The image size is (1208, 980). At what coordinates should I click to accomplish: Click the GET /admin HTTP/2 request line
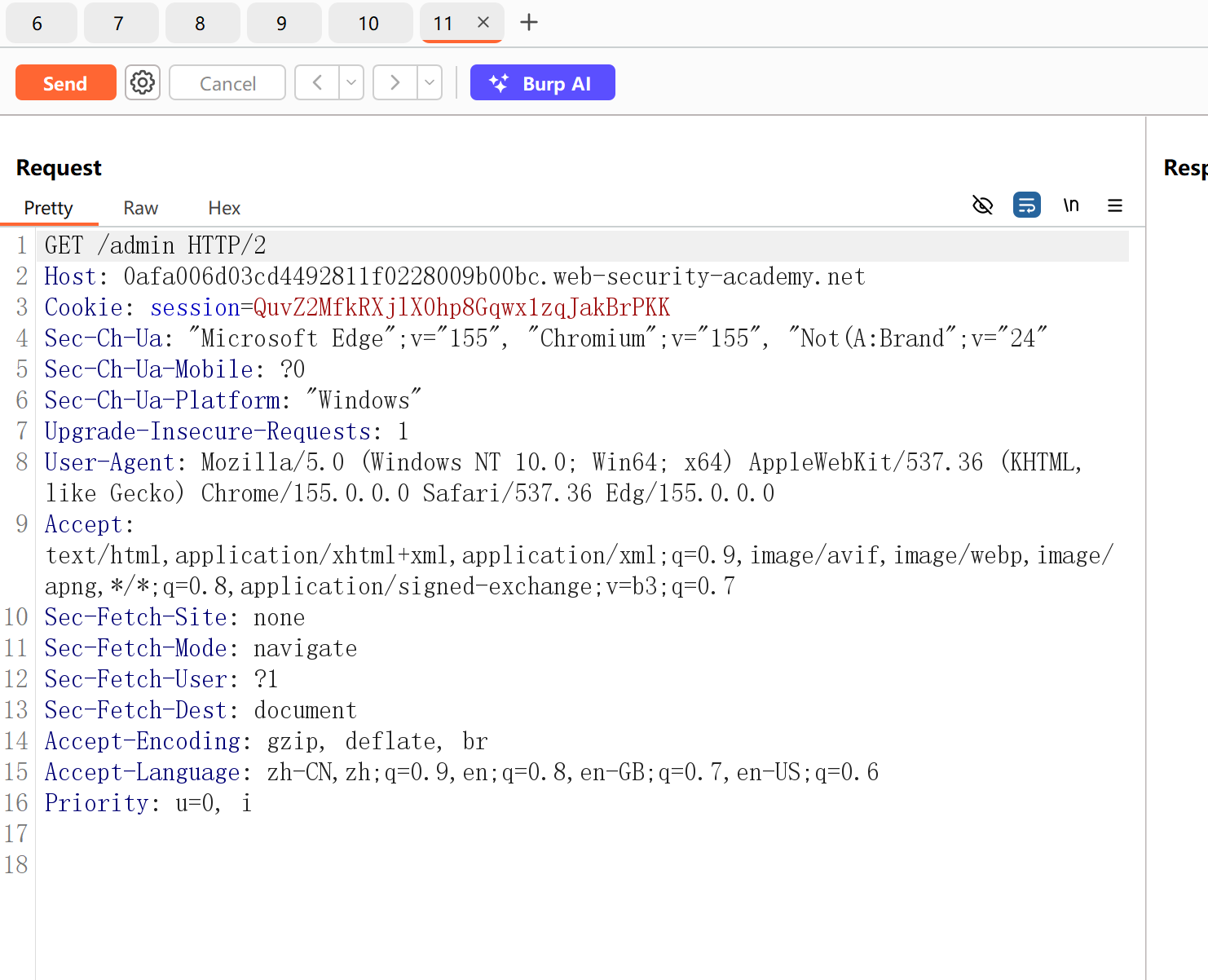[156, 245]
